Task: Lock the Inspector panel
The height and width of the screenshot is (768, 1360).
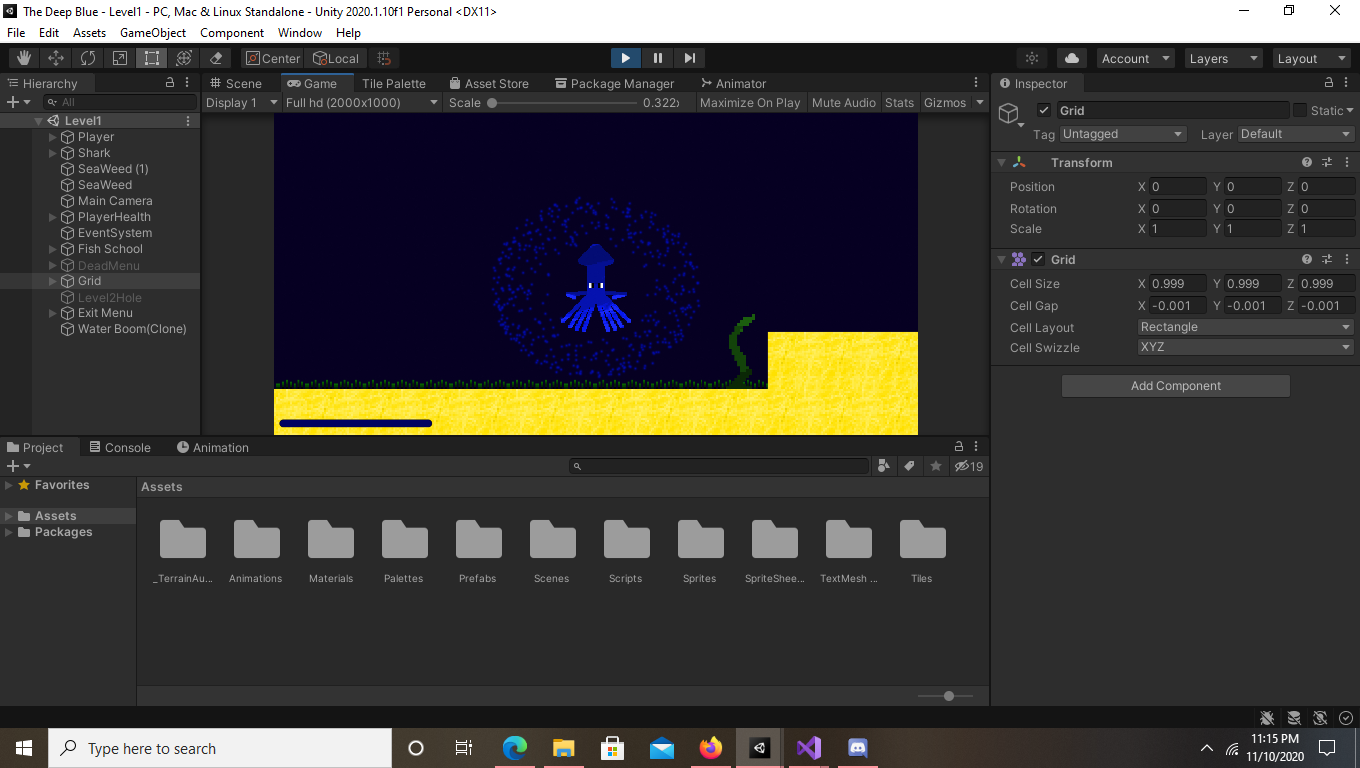Action: pos(1329,83)
